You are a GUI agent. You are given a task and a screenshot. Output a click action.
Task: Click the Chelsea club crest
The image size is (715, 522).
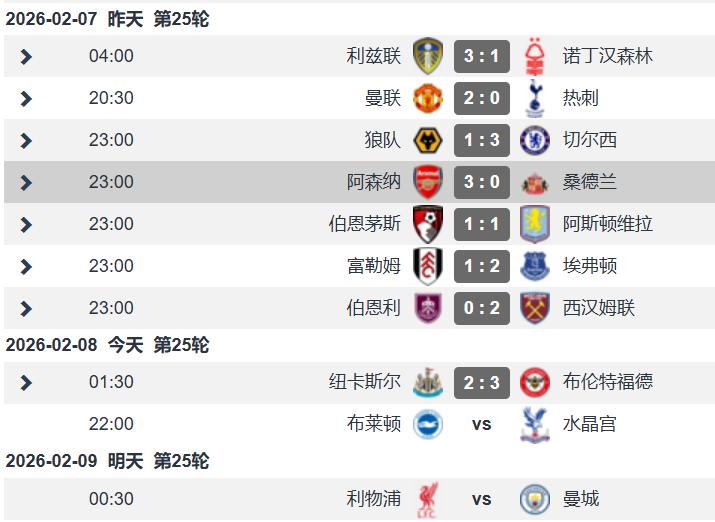pyautogui.click(x=535, y=140)
